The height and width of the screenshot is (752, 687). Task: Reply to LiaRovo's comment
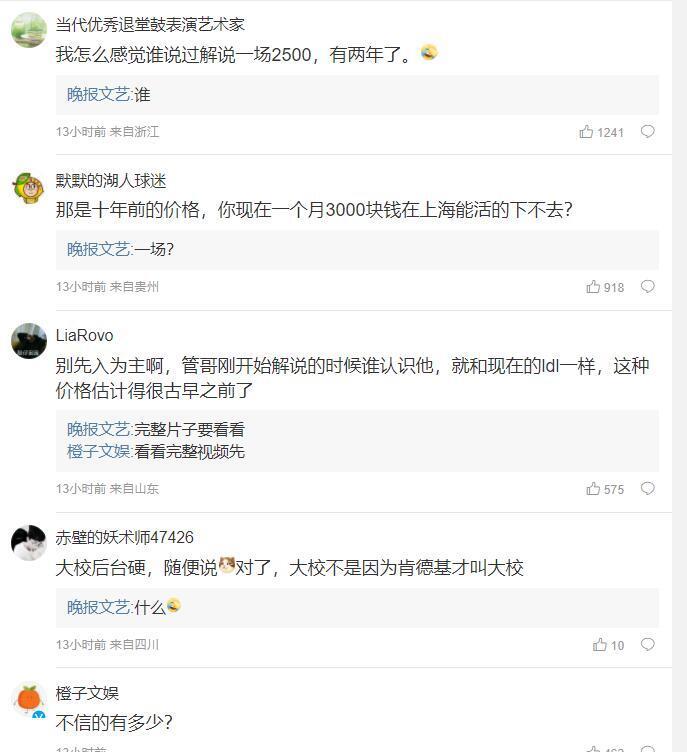click(647, 489)
